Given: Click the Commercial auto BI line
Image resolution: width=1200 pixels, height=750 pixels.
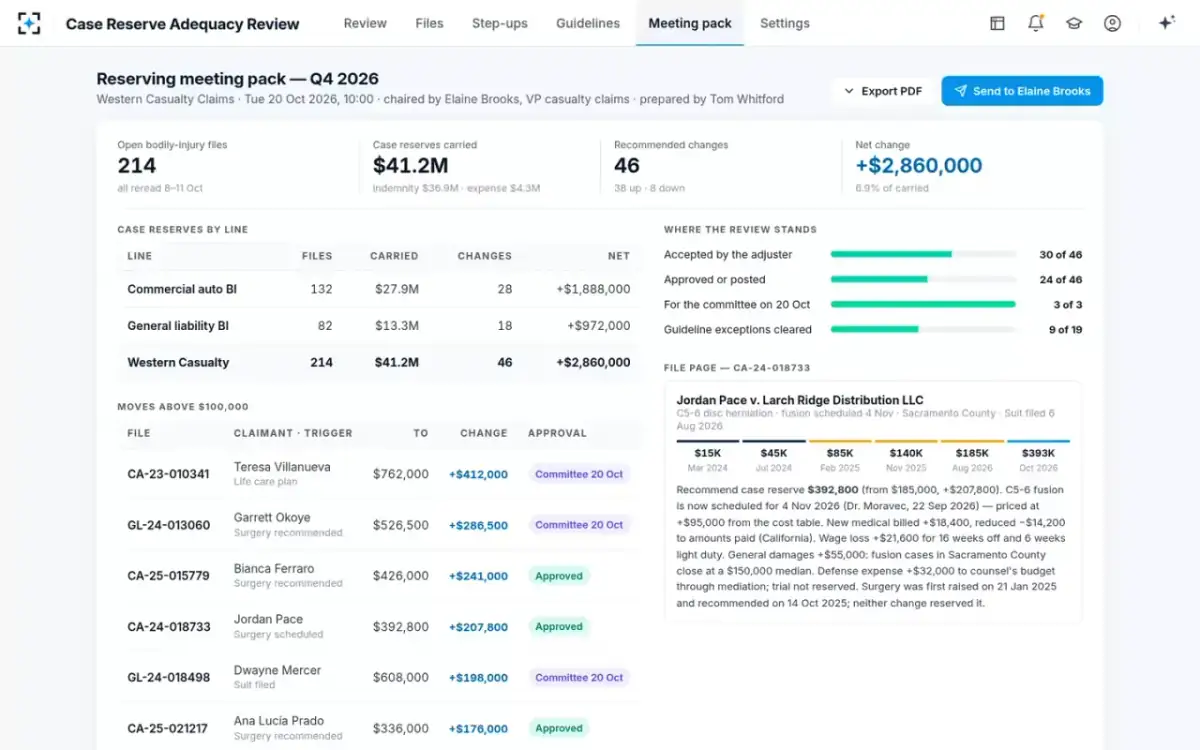Looking at the screenshot, I should pos(377,289).
